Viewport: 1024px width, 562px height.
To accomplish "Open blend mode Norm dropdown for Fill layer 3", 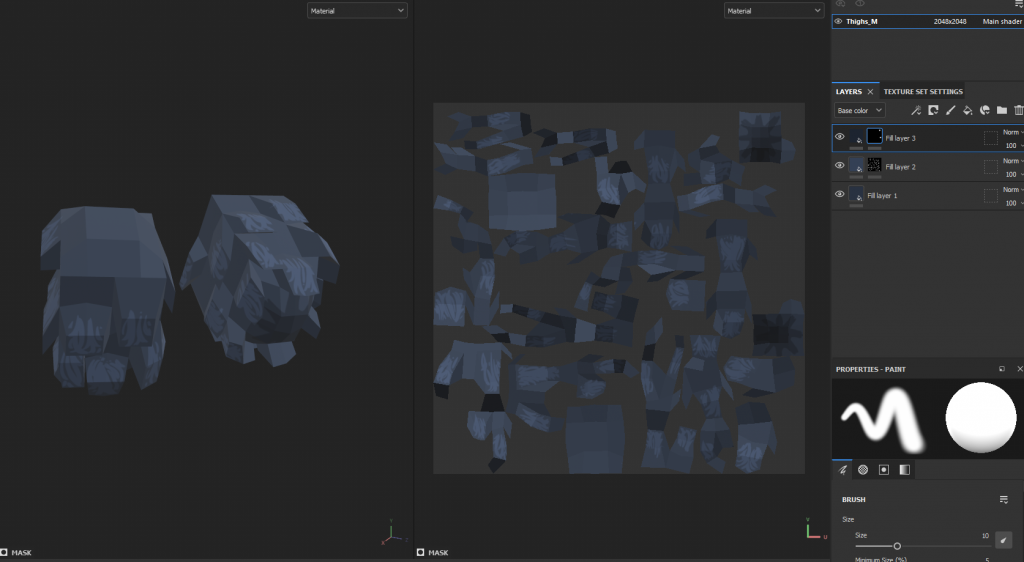I will 1013,133.
